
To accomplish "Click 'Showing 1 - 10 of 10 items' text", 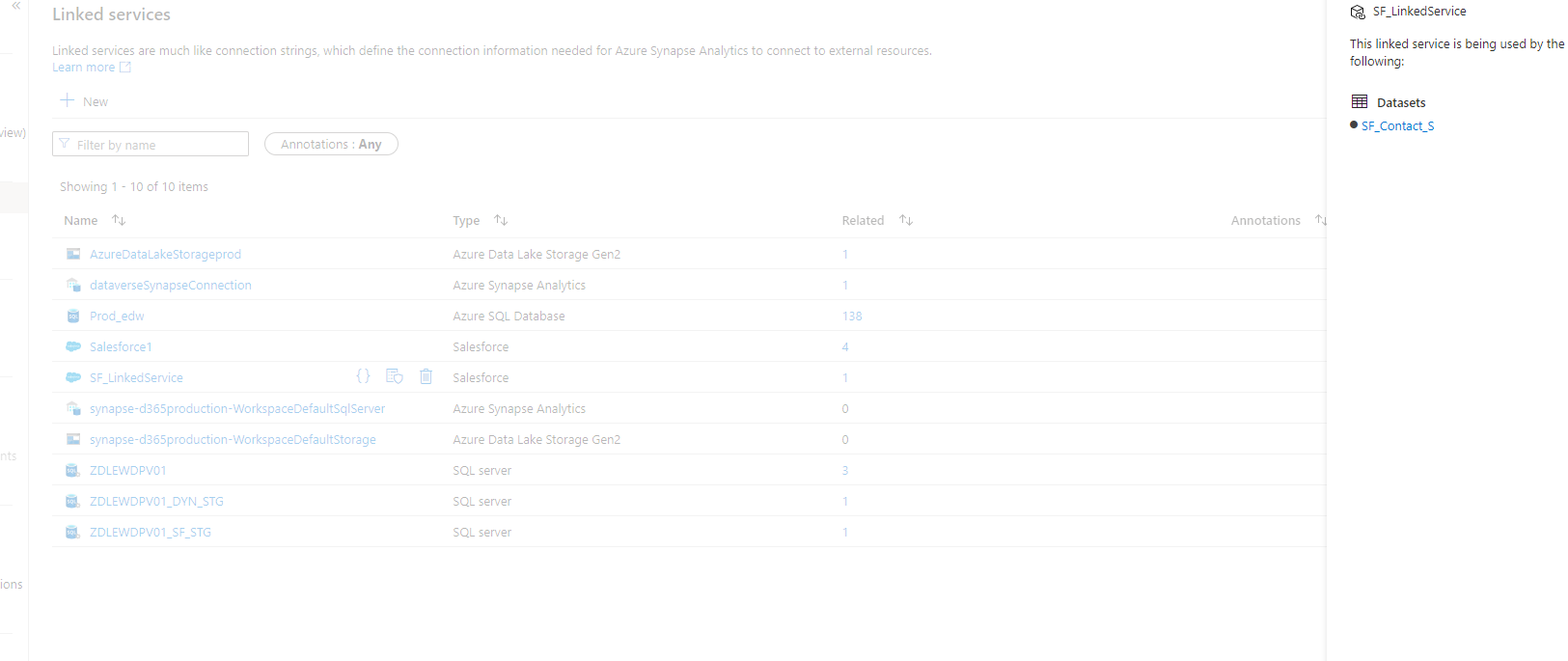I will (134, 186).
